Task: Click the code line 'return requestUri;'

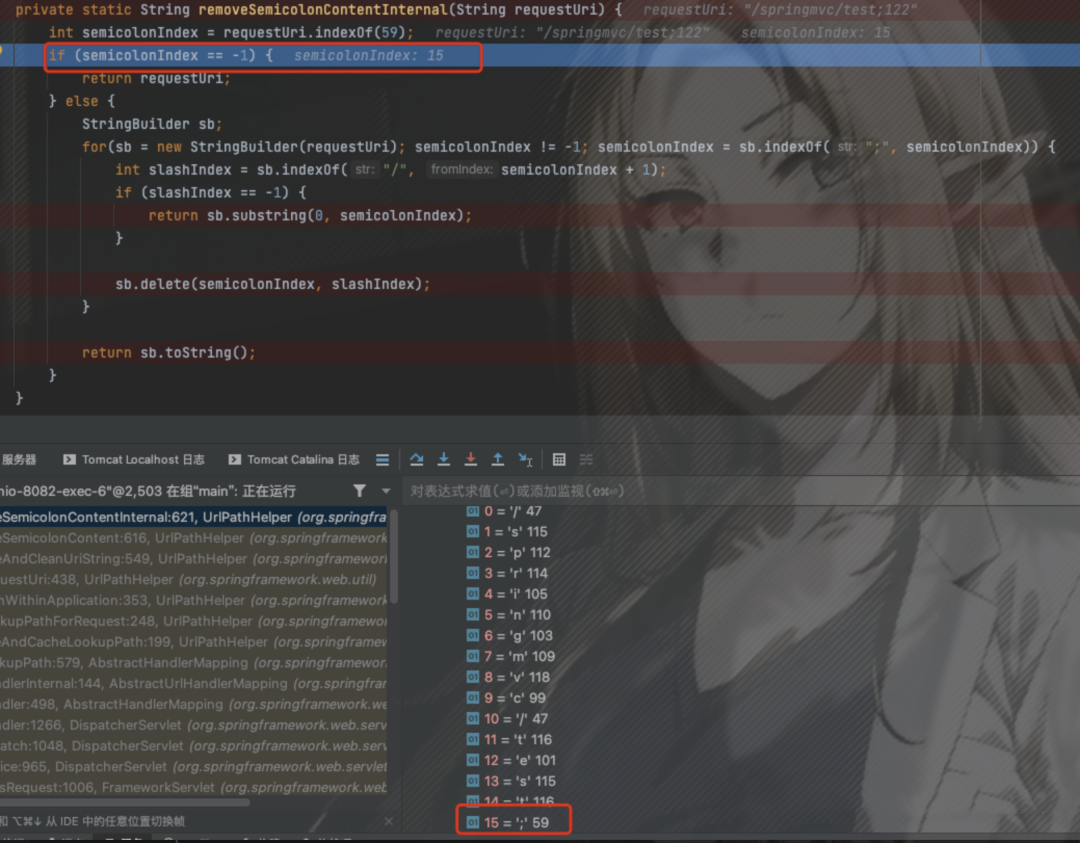Action: [x=156, y=79]
